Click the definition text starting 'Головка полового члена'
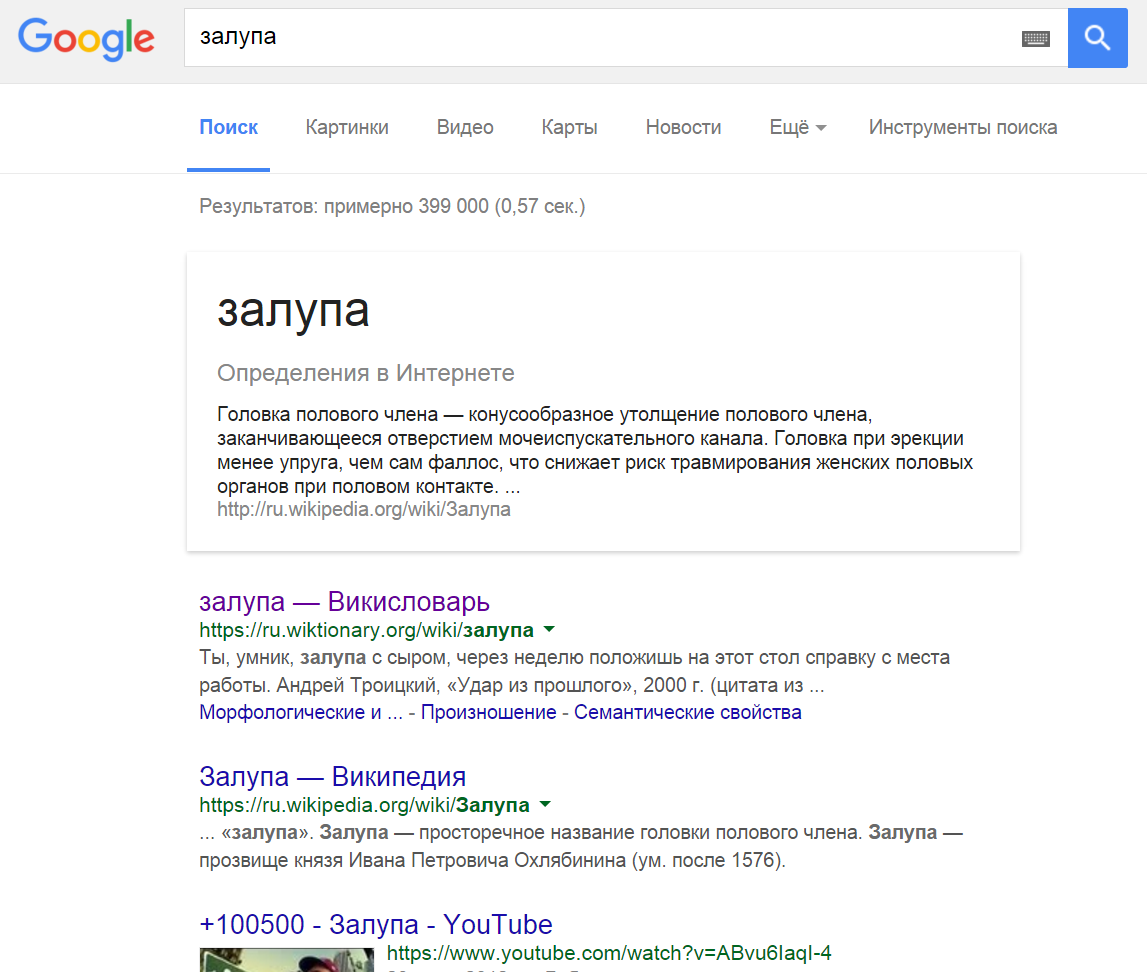This screenshot has height=972, width=1147. pyautogui.click(x=595, y=451)
